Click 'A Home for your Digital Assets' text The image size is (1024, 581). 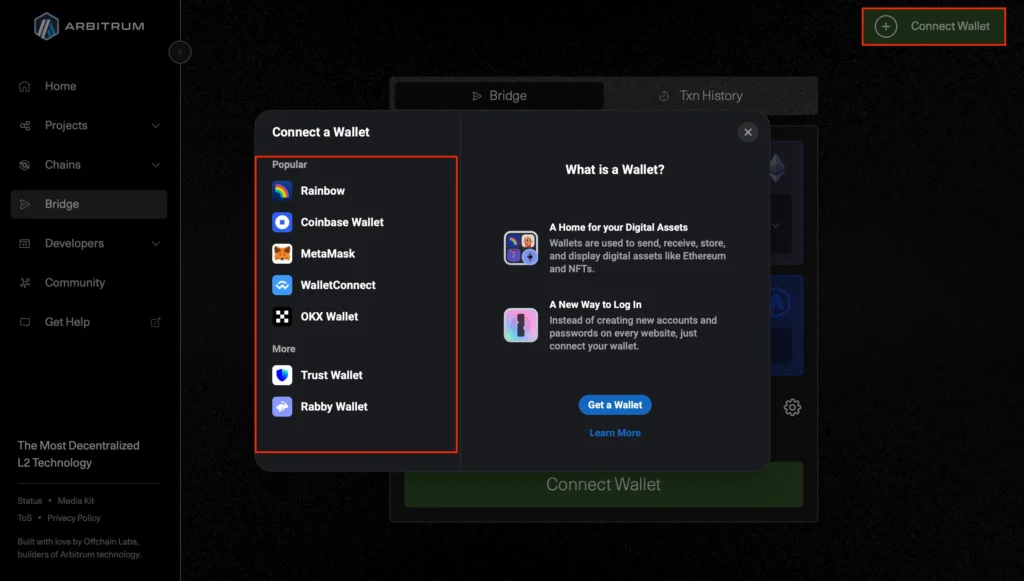(618, 227)
